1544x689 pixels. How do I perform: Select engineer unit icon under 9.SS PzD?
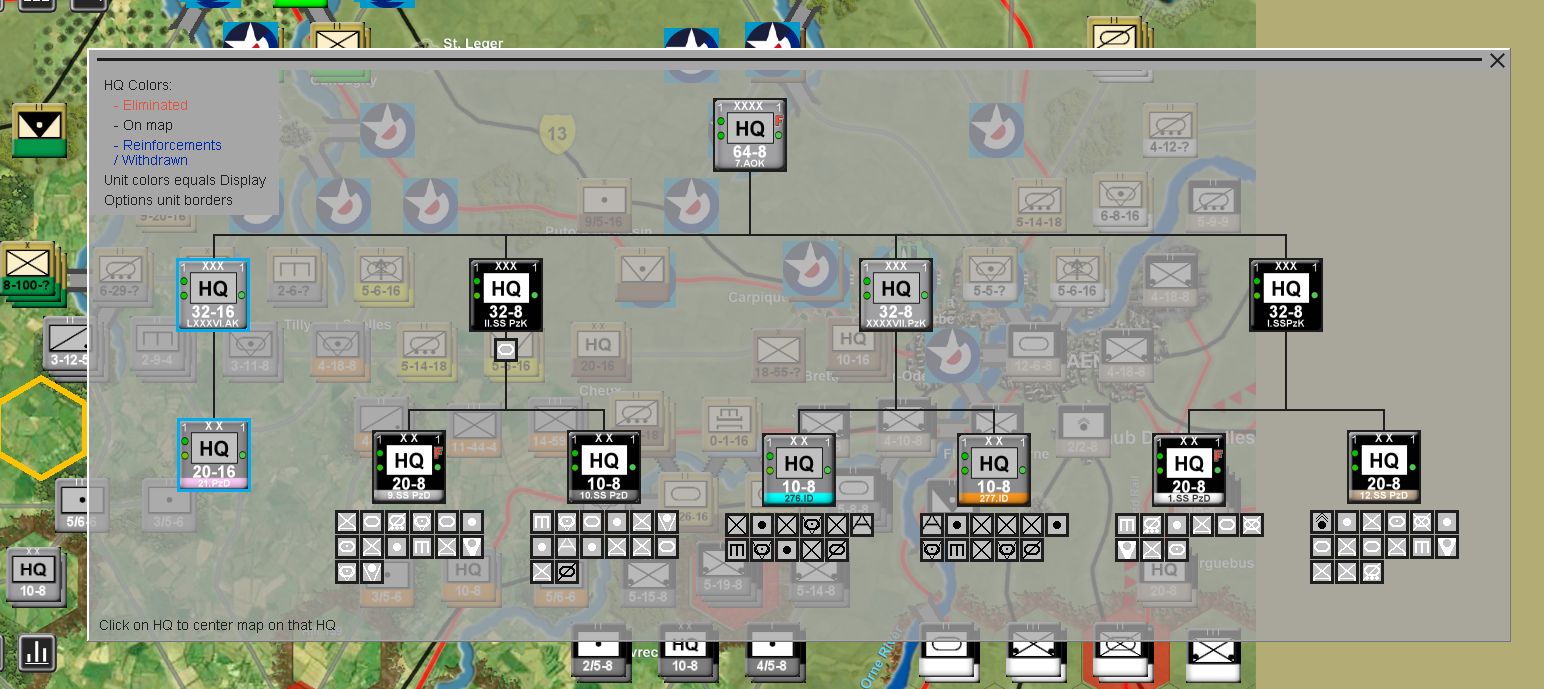421,547
